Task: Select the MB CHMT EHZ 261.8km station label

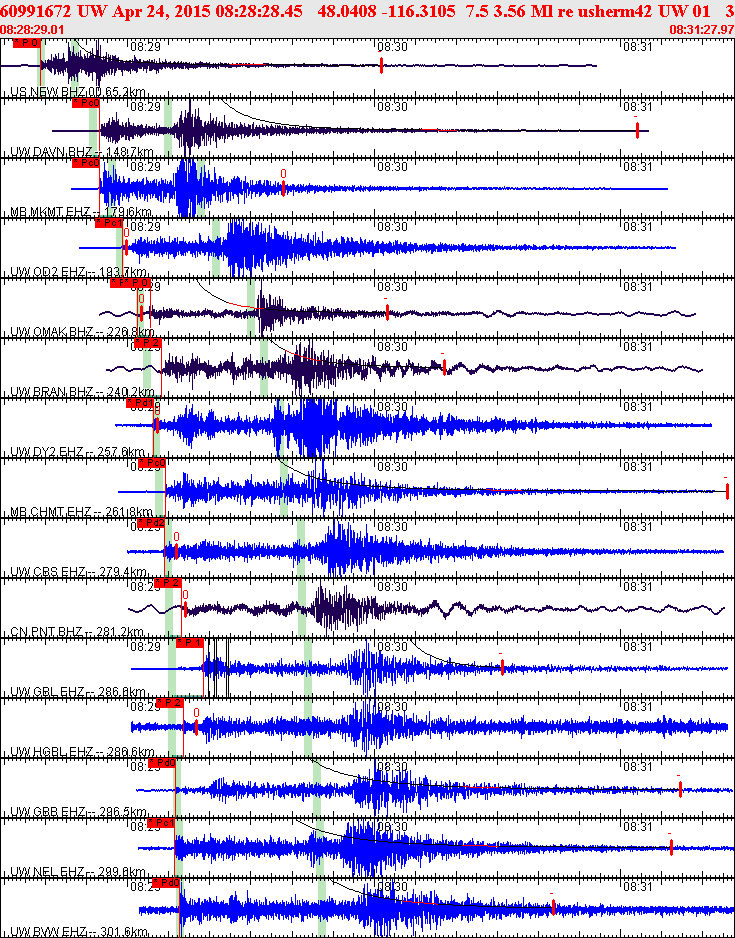Action: point(81,511)
